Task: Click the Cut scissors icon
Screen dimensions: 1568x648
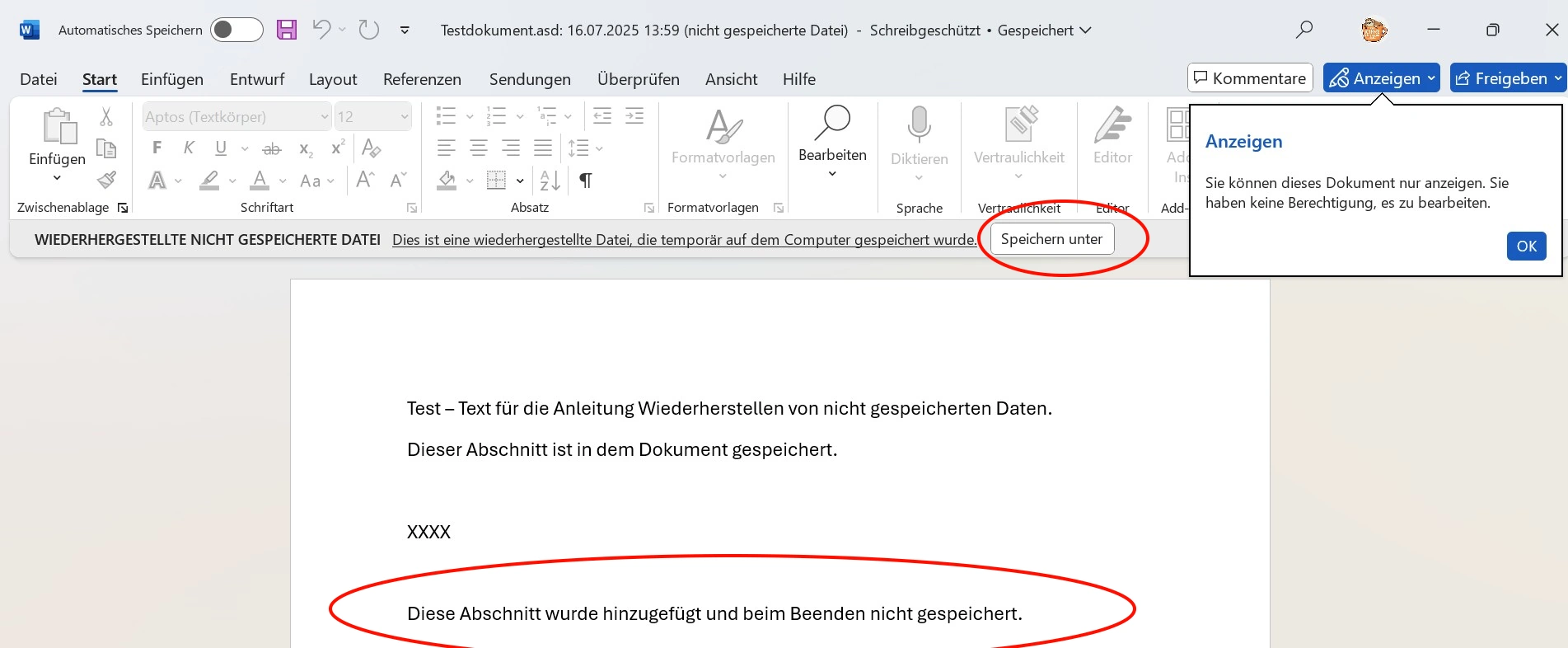Action: point(106,116)
